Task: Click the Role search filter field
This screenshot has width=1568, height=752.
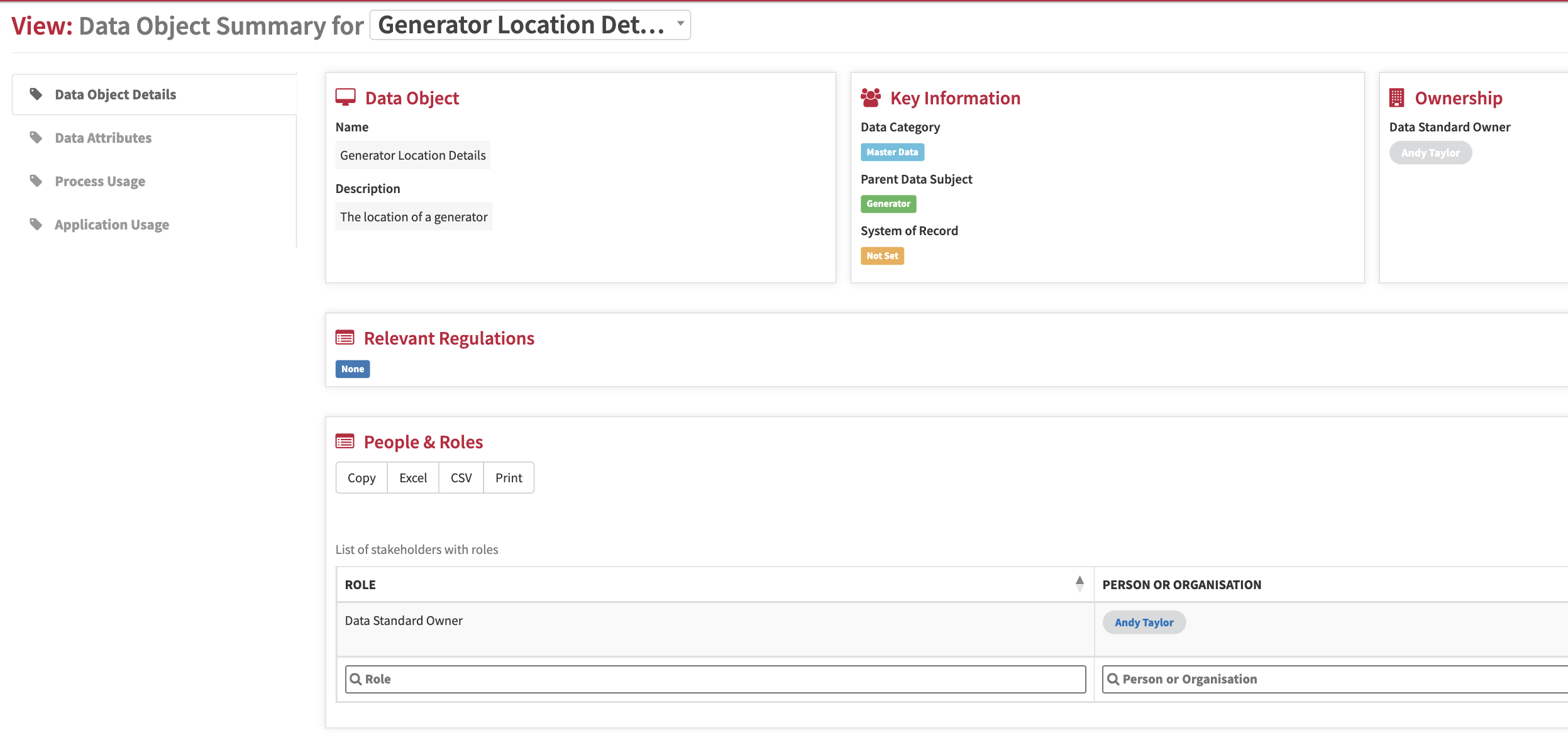Action: point(715,679)
